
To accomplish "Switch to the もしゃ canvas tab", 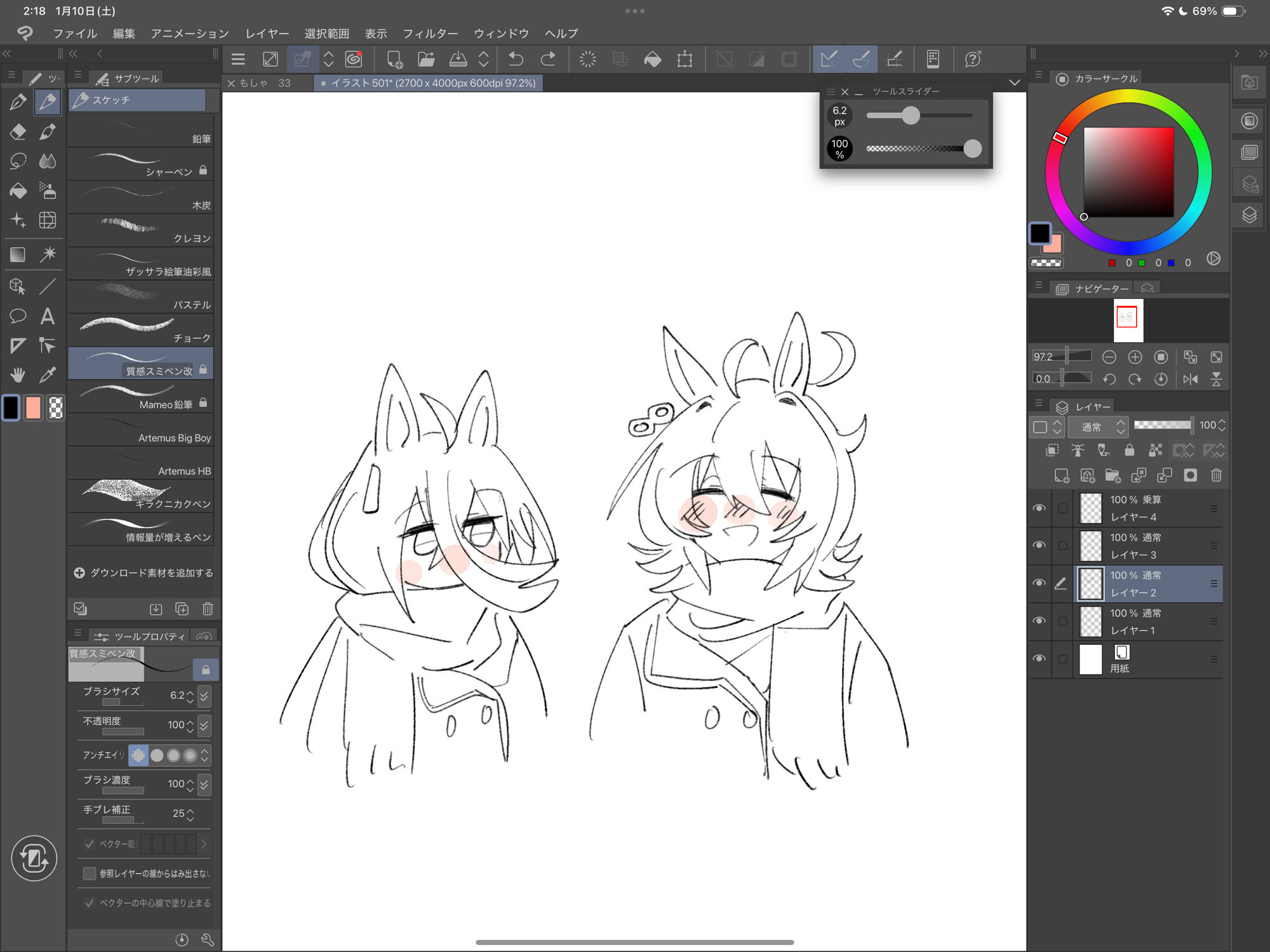I will (254, 83).
